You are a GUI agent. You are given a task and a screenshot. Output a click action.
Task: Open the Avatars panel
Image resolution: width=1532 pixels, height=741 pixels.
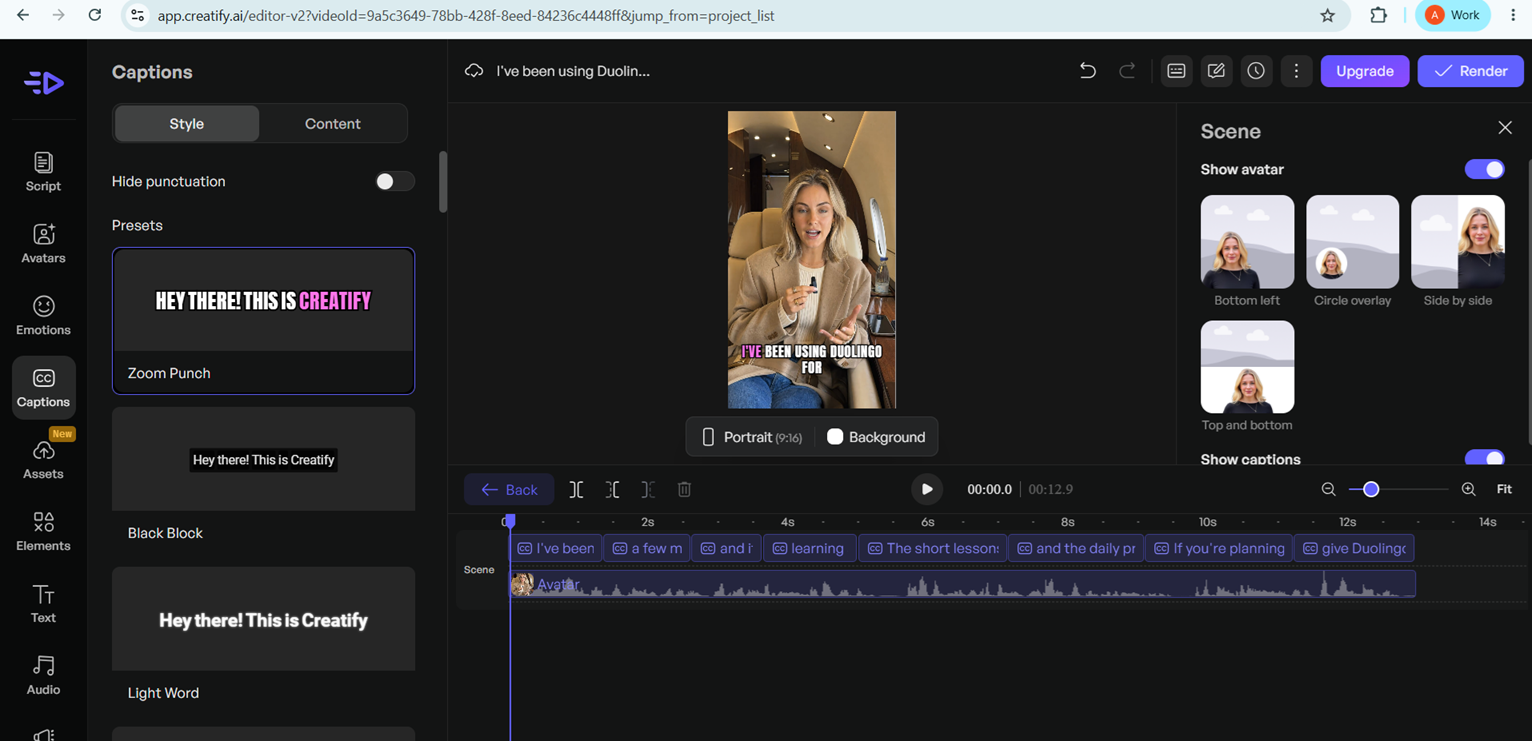[43, 243]
